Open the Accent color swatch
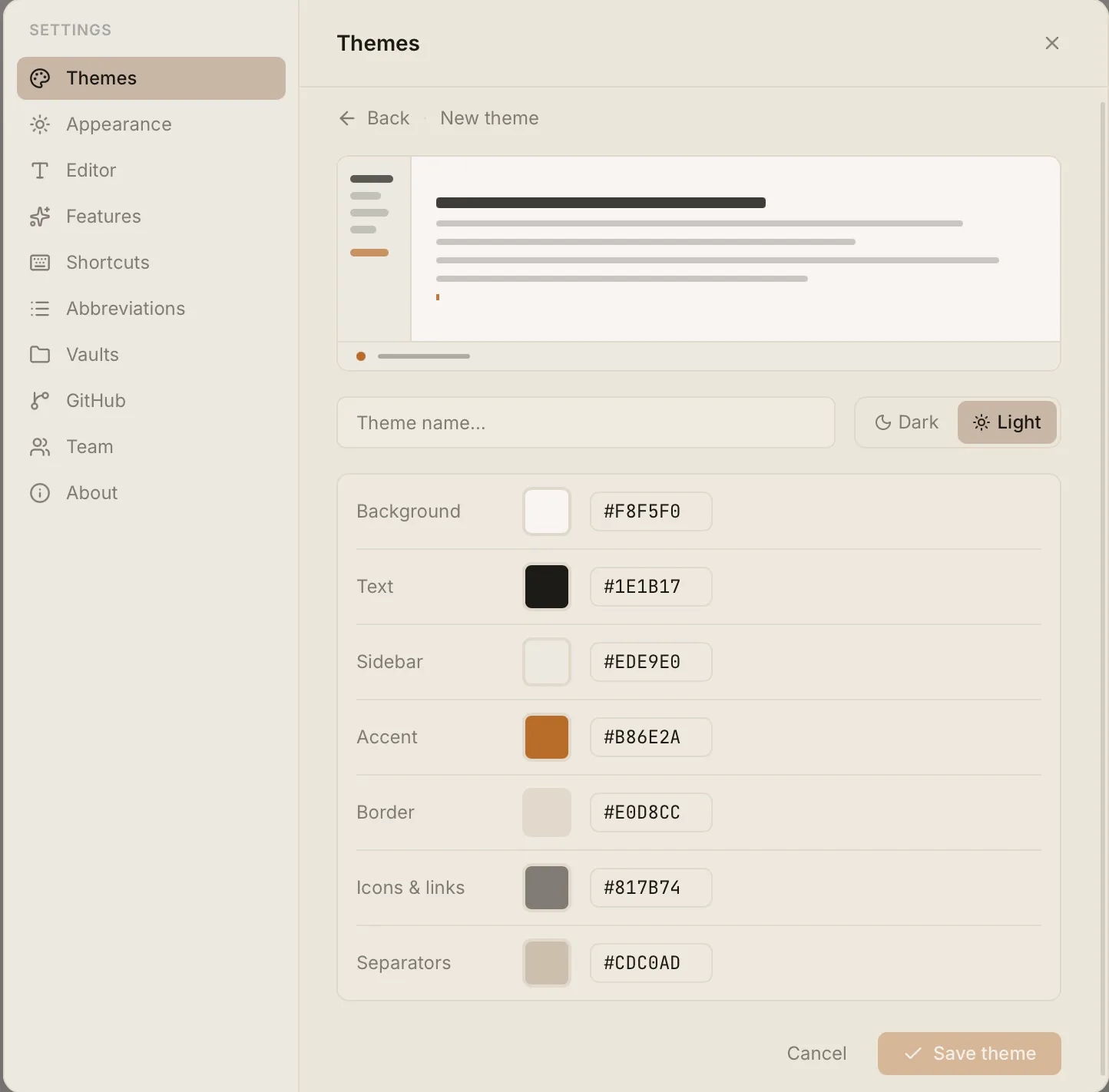Image resolution: width=1109 pixels, height=1092 pixels. (547, 737)
